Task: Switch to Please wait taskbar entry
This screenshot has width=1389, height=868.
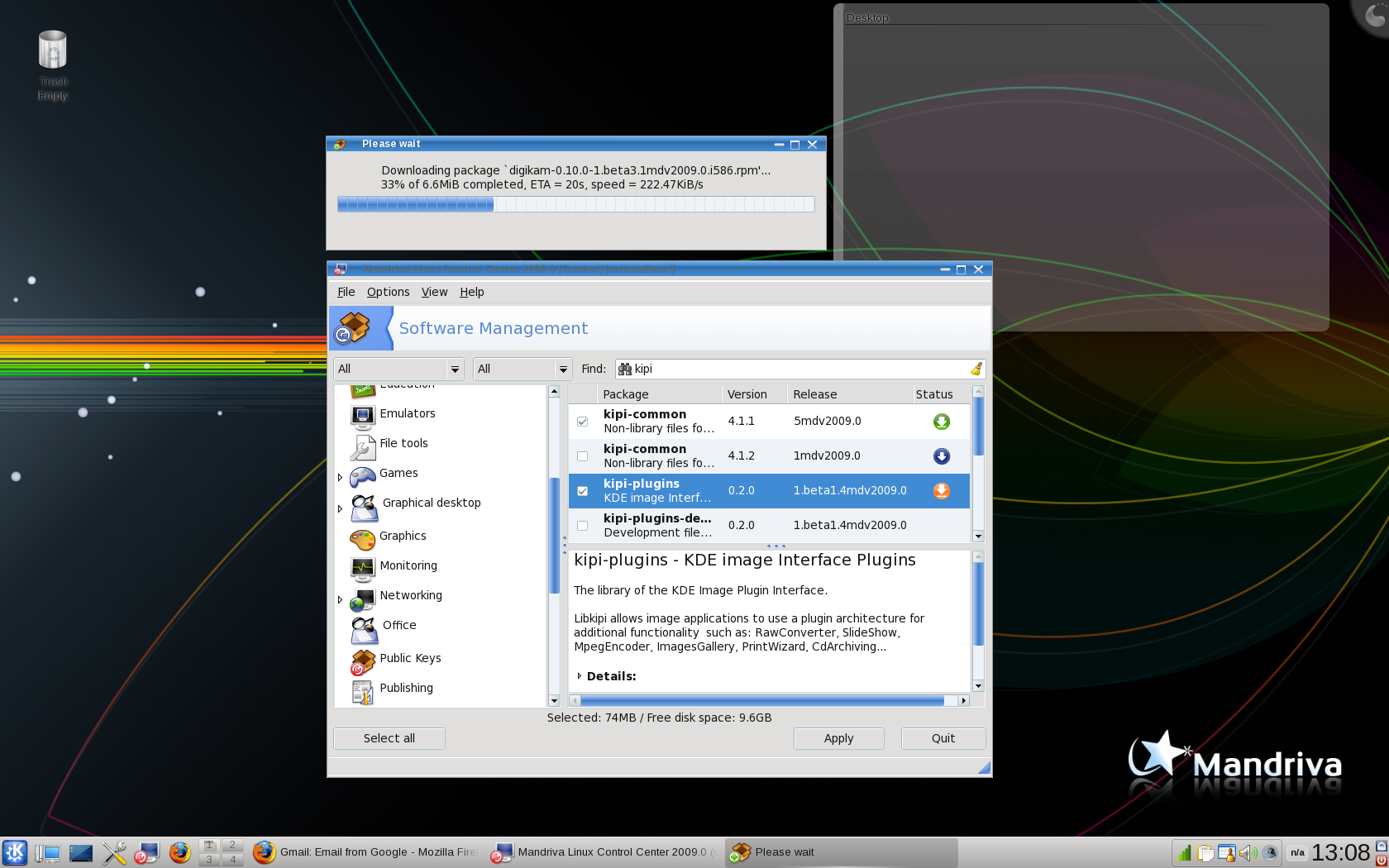Action: point(842,852)
